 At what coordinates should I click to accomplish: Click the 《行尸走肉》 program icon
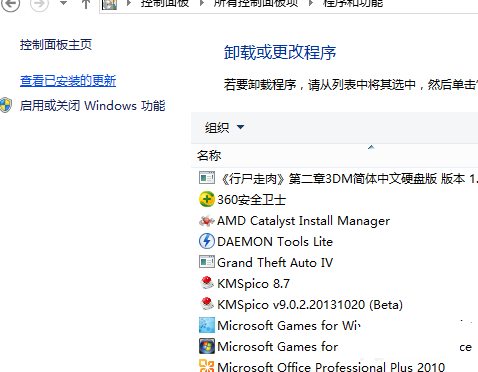[x=207, y=178]
